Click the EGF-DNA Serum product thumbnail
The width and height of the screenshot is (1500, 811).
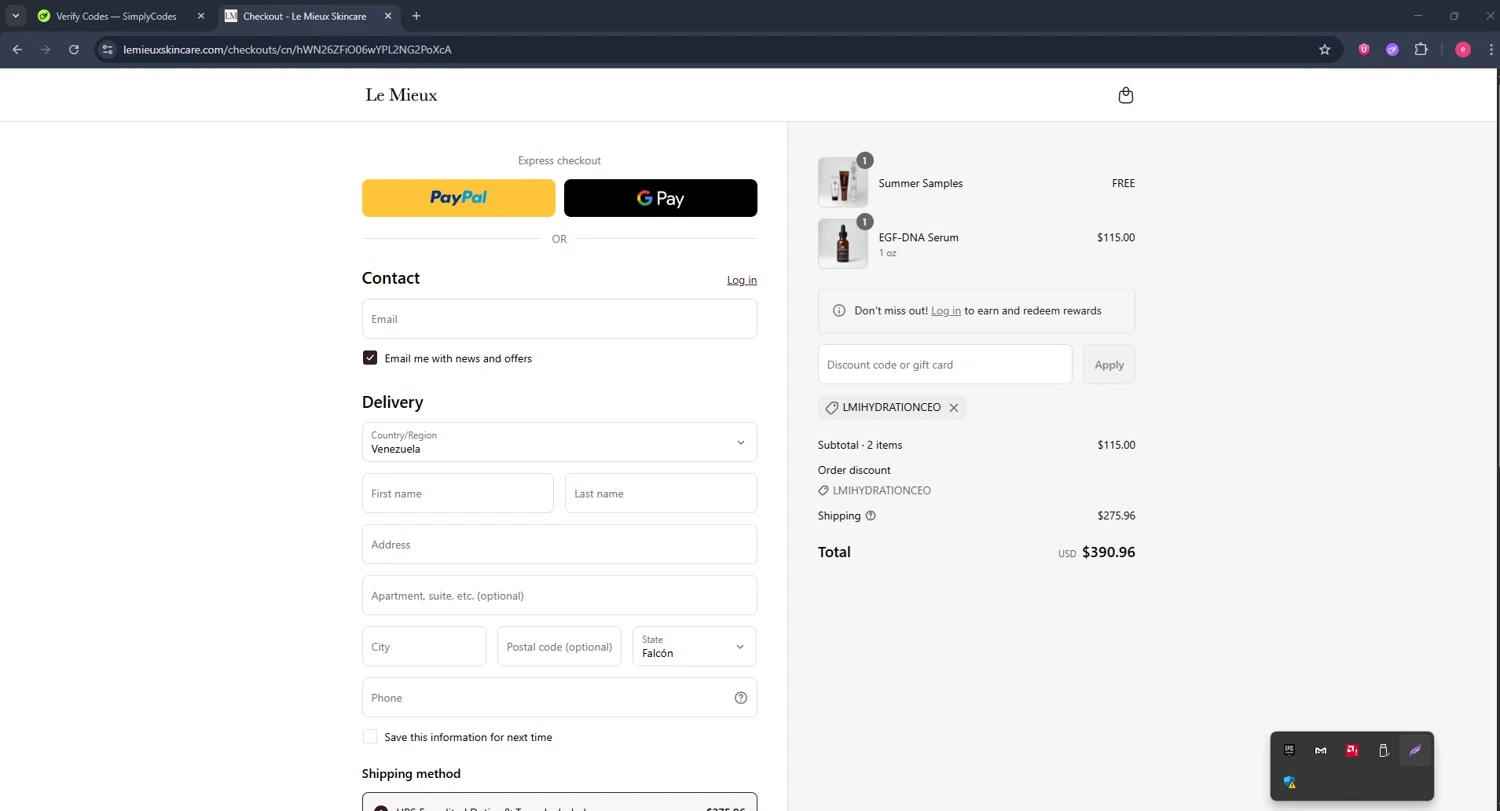(842, 244)
